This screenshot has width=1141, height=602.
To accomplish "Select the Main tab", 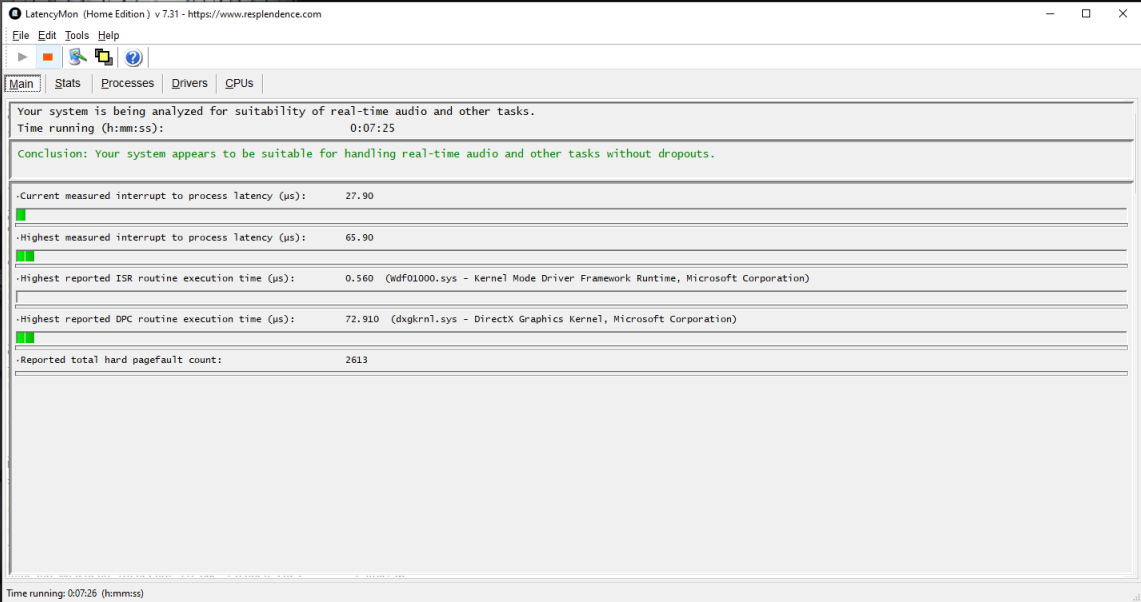I will tap(22, 84).
